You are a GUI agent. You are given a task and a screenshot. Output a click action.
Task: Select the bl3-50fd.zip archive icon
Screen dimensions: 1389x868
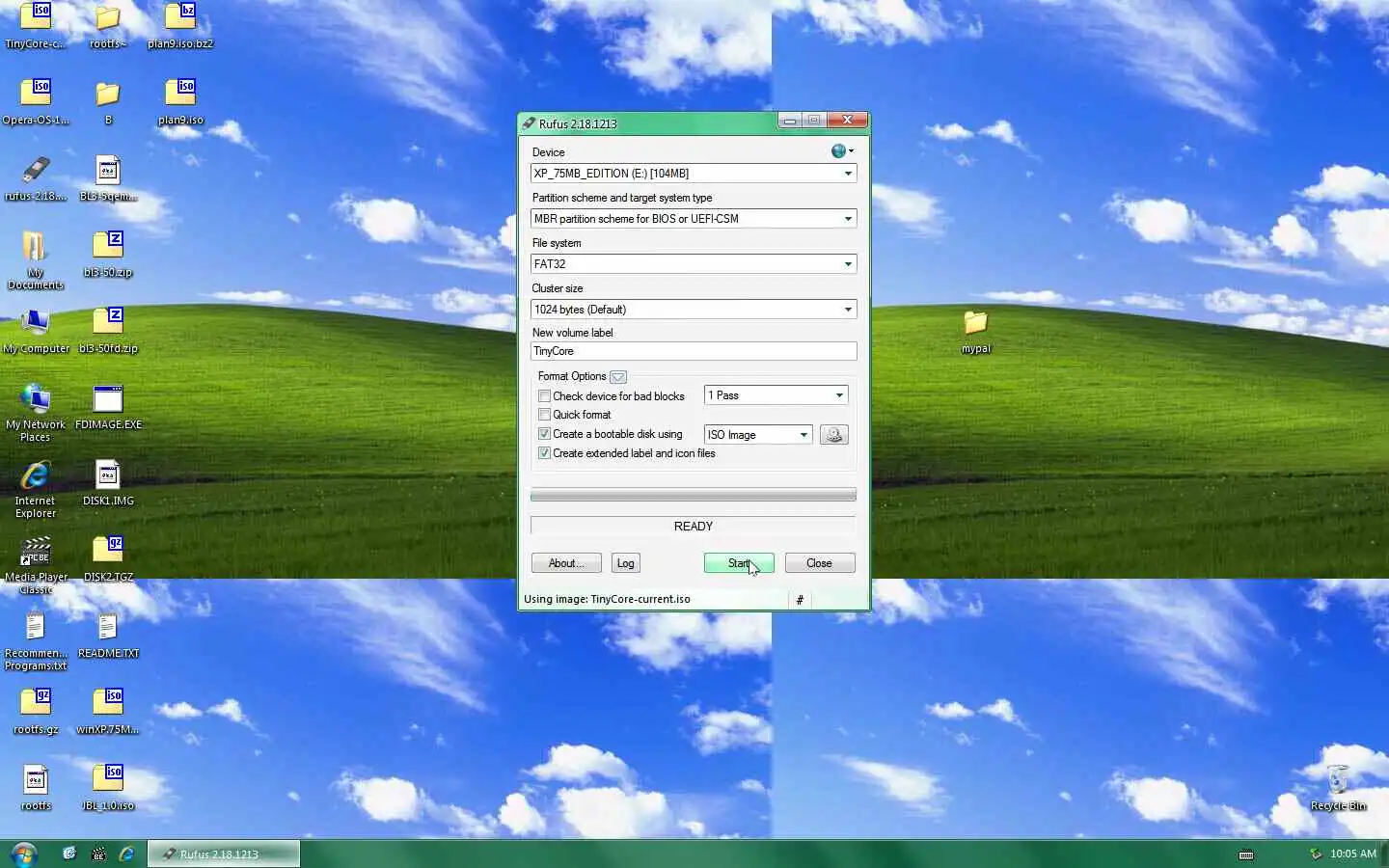pos(108,331)
